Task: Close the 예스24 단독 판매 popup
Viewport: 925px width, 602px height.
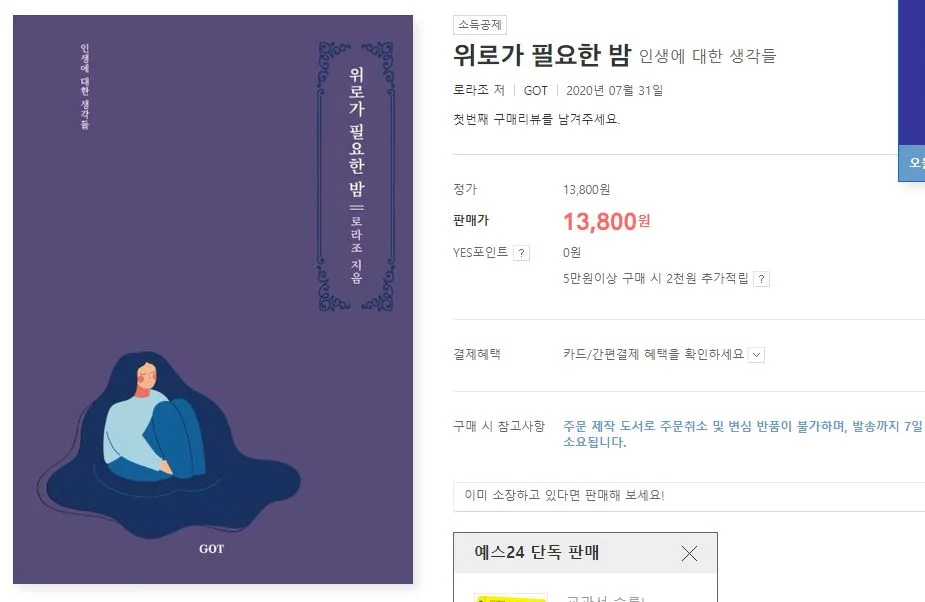Action: [689, 553]
